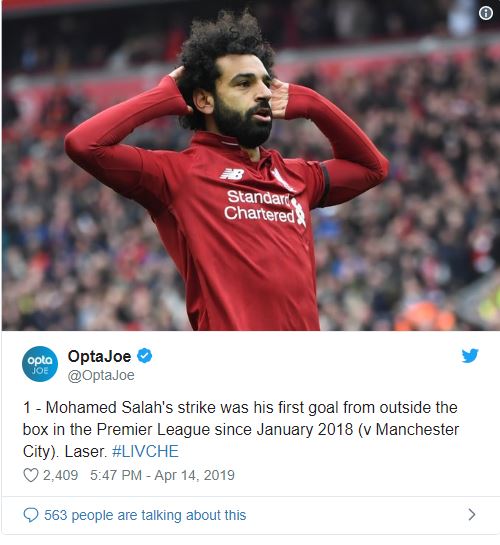Open the #LIVCHE hashtag link
Screen dimensions: 500x545
tap(145, 452)
